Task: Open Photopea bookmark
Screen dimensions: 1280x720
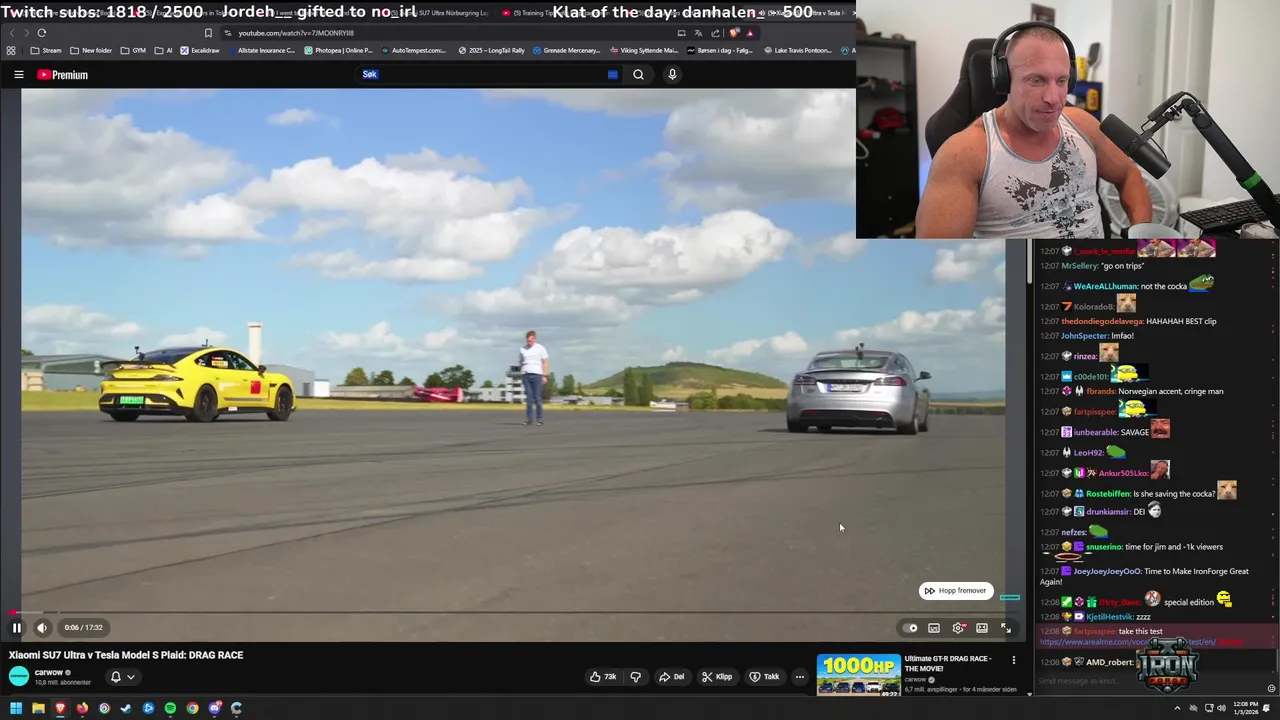Action: [x=338, y=50]
